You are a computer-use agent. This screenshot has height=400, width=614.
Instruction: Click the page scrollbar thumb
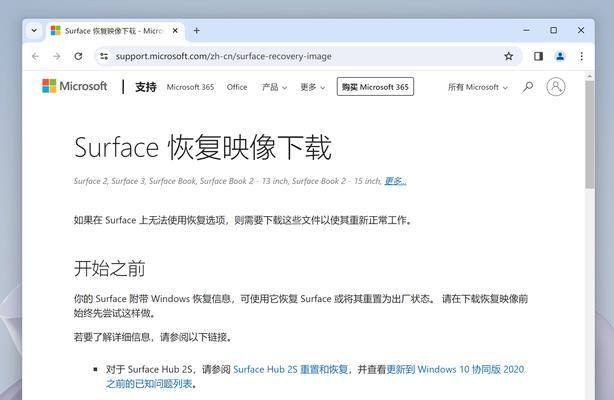(x=589, y=134)
